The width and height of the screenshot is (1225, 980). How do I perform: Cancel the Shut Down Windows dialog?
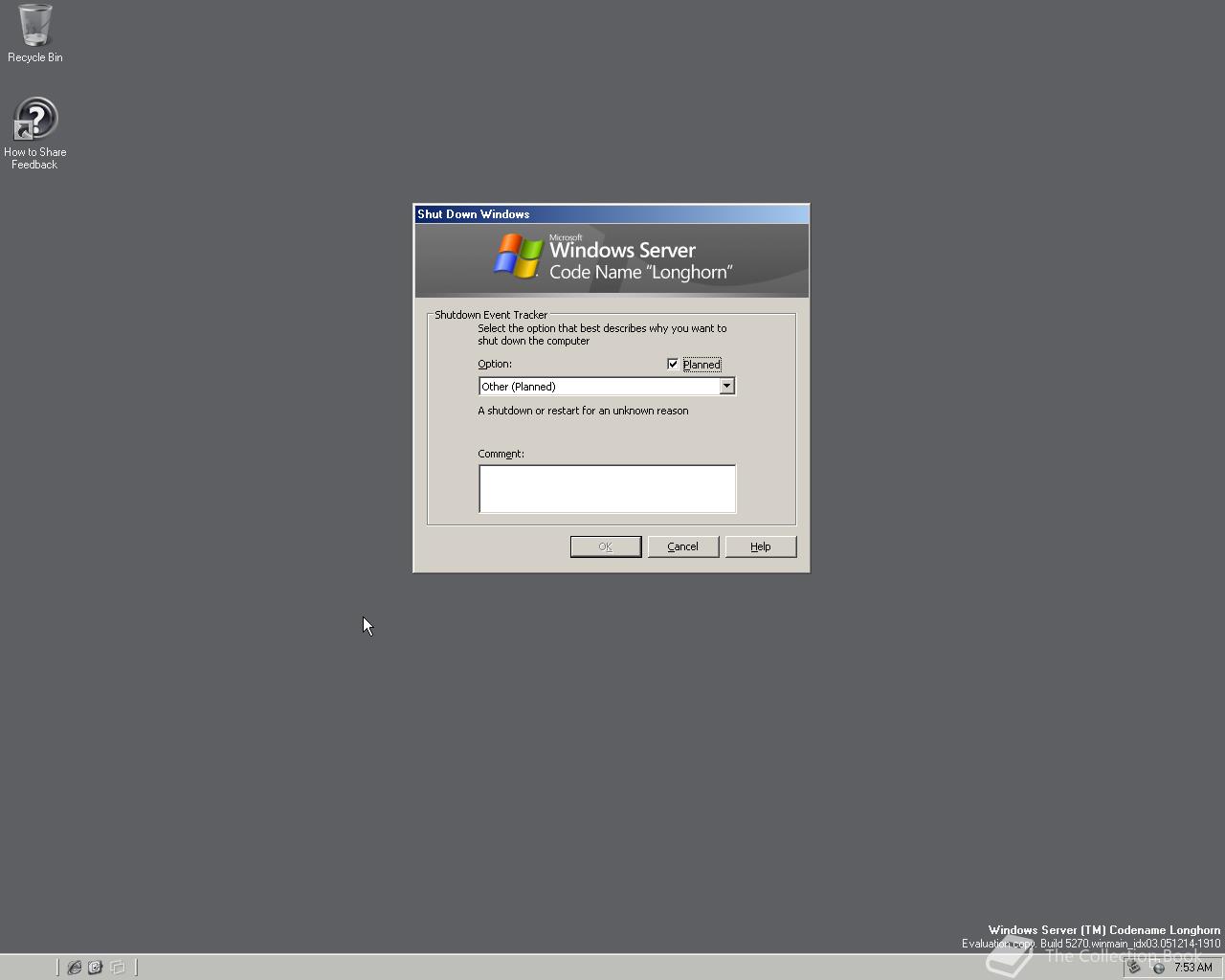[x=682, y=546]
